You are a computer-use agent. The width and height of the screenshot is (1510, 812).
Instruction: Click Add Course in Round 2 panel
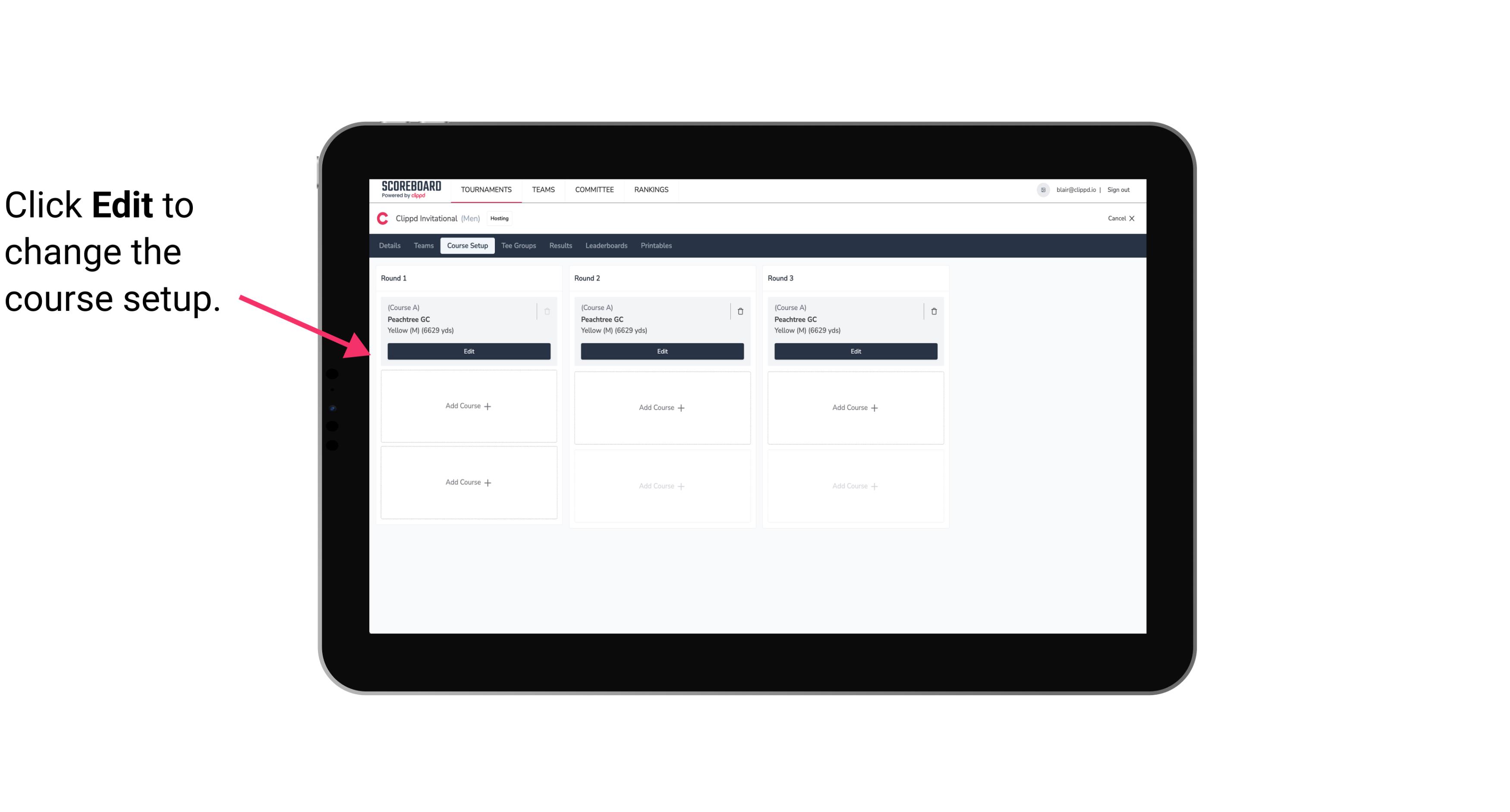[661, 407]
